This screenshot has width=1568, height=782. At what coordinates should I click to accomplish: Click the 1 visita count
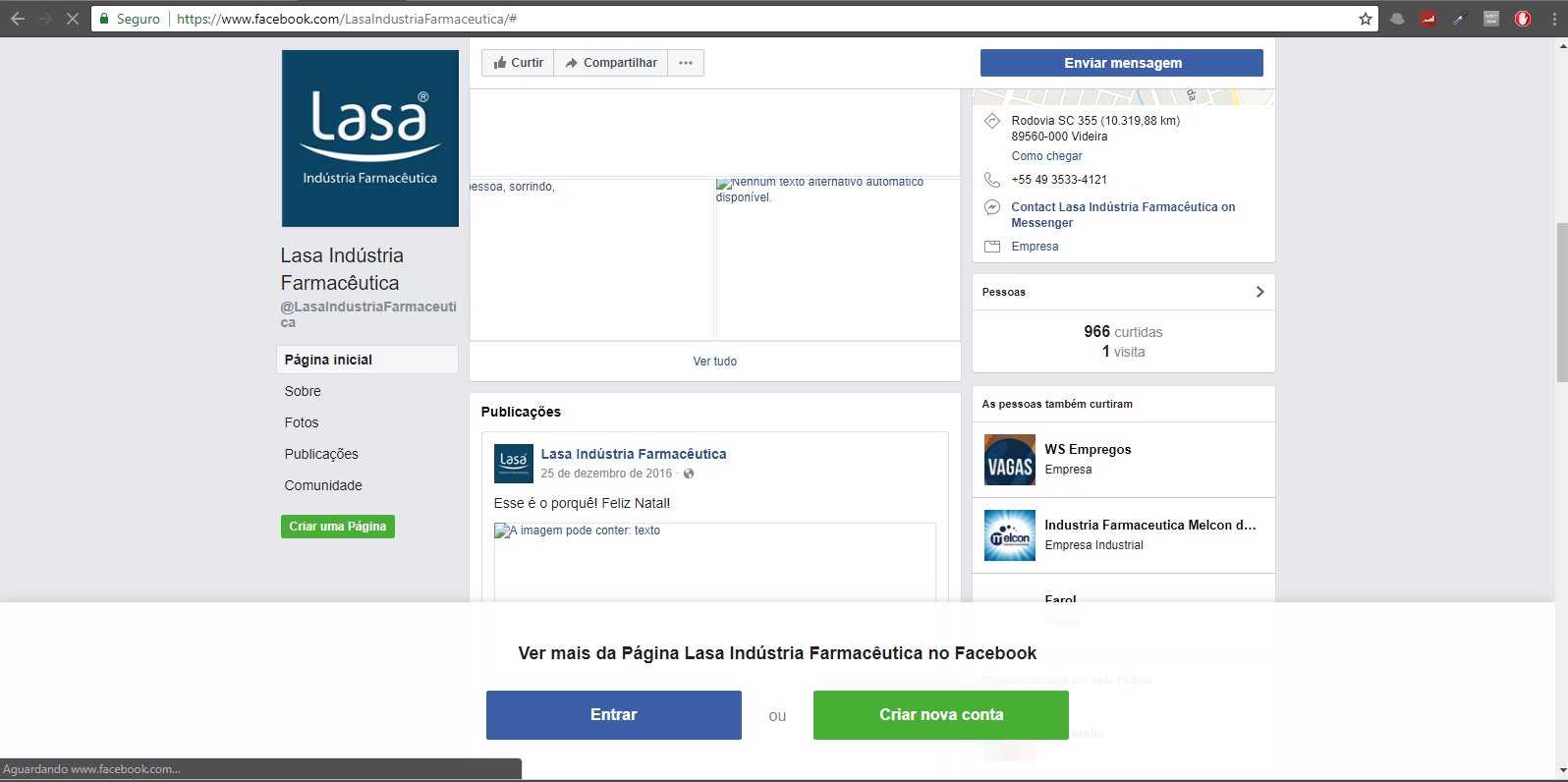(1123, 352)
